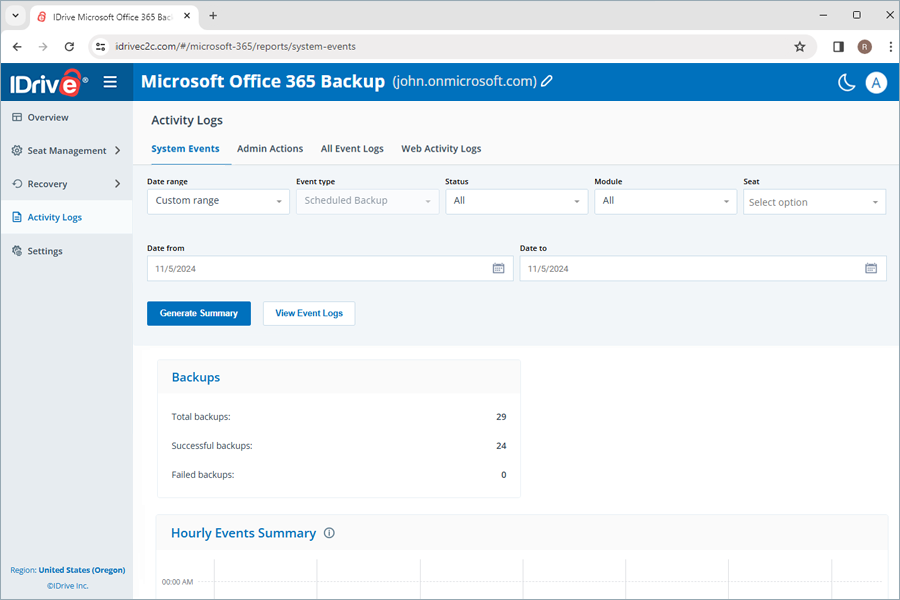Switch to the Admin Actions tab
This screenshot has width=900, height=600.
pos(270,148)
